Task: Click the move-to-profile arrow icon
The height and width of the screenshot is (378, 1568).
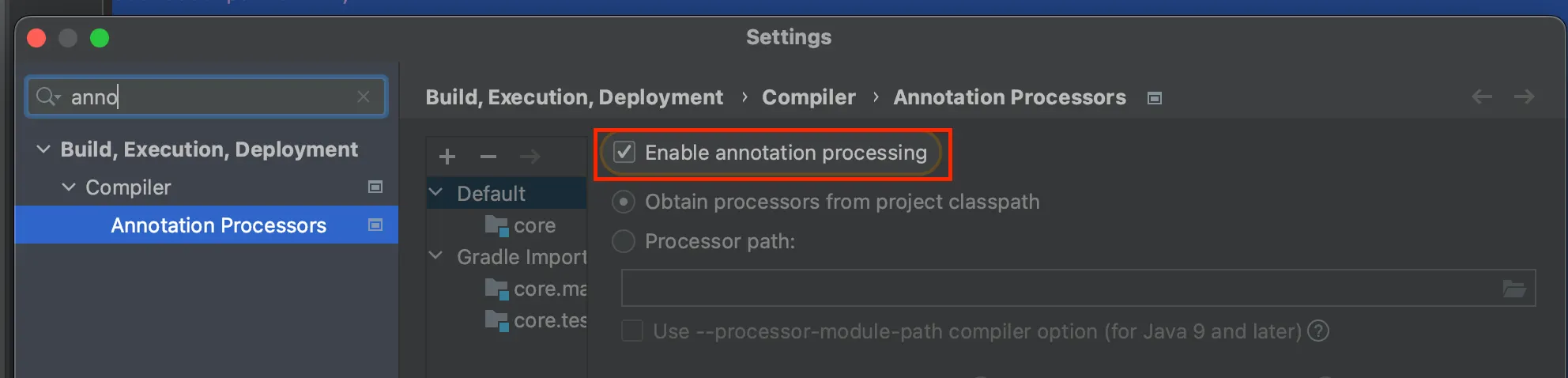Action: coord(530,157)
